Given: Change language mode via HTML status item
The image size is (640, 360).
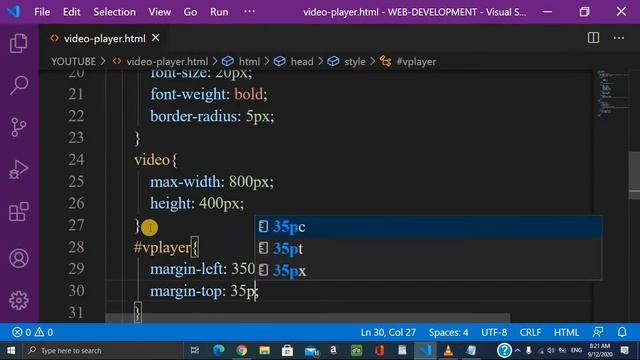Looking at the screenshot, I should pyautogui.click(x=566, y=332).
